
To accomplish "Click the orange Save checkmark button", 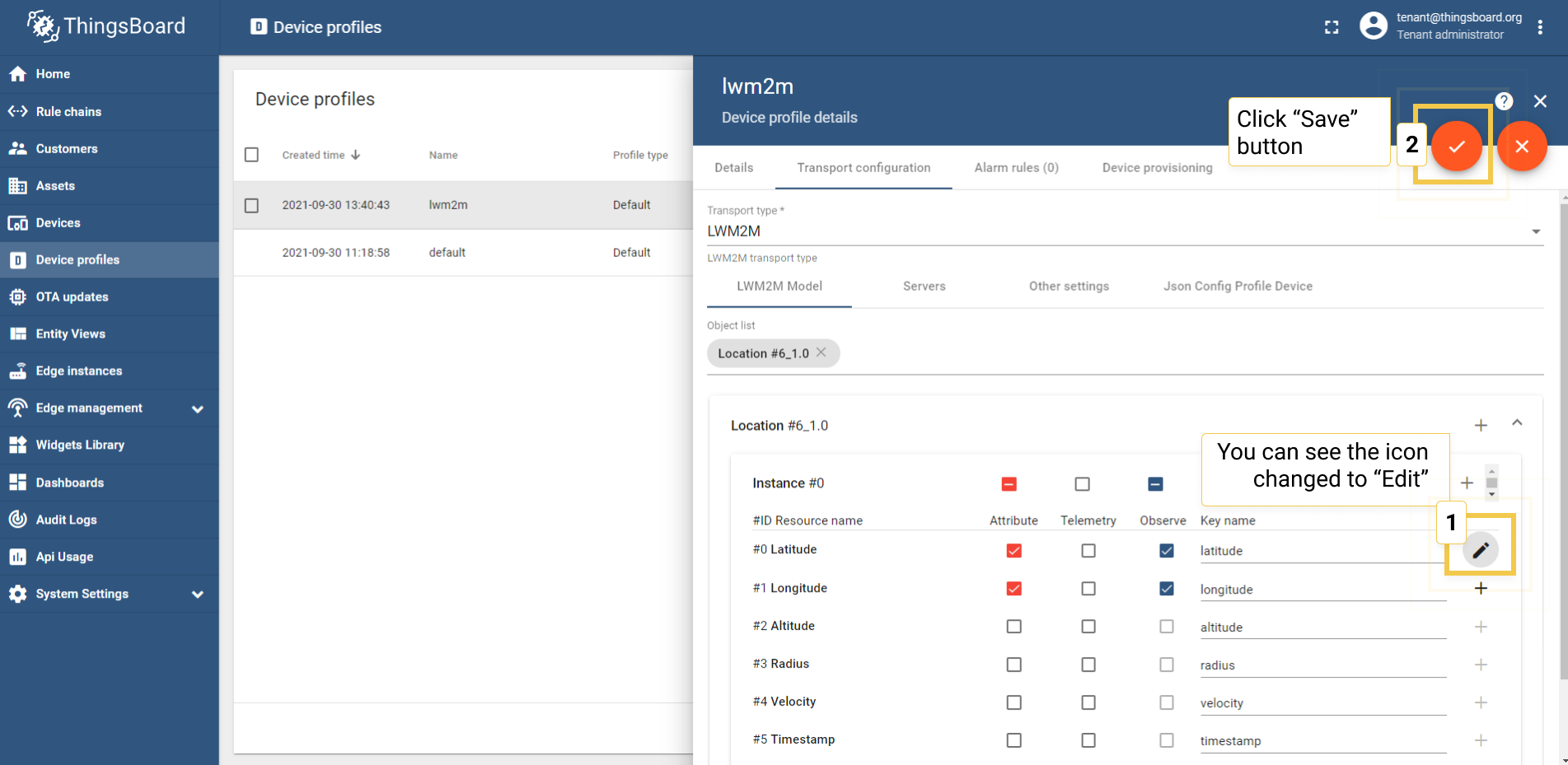I will [1457, 146].
